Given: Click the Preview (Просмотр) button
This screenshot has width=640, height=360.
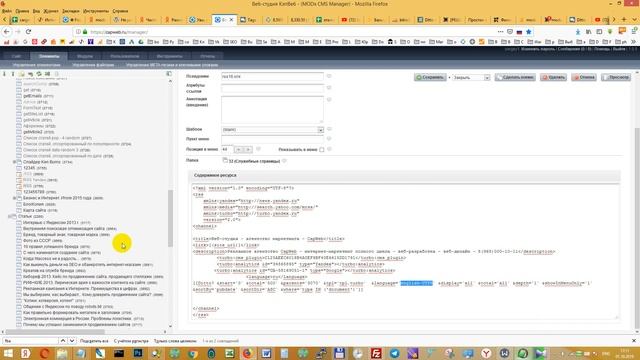Looking at the screenshot, I should point(616,77).
